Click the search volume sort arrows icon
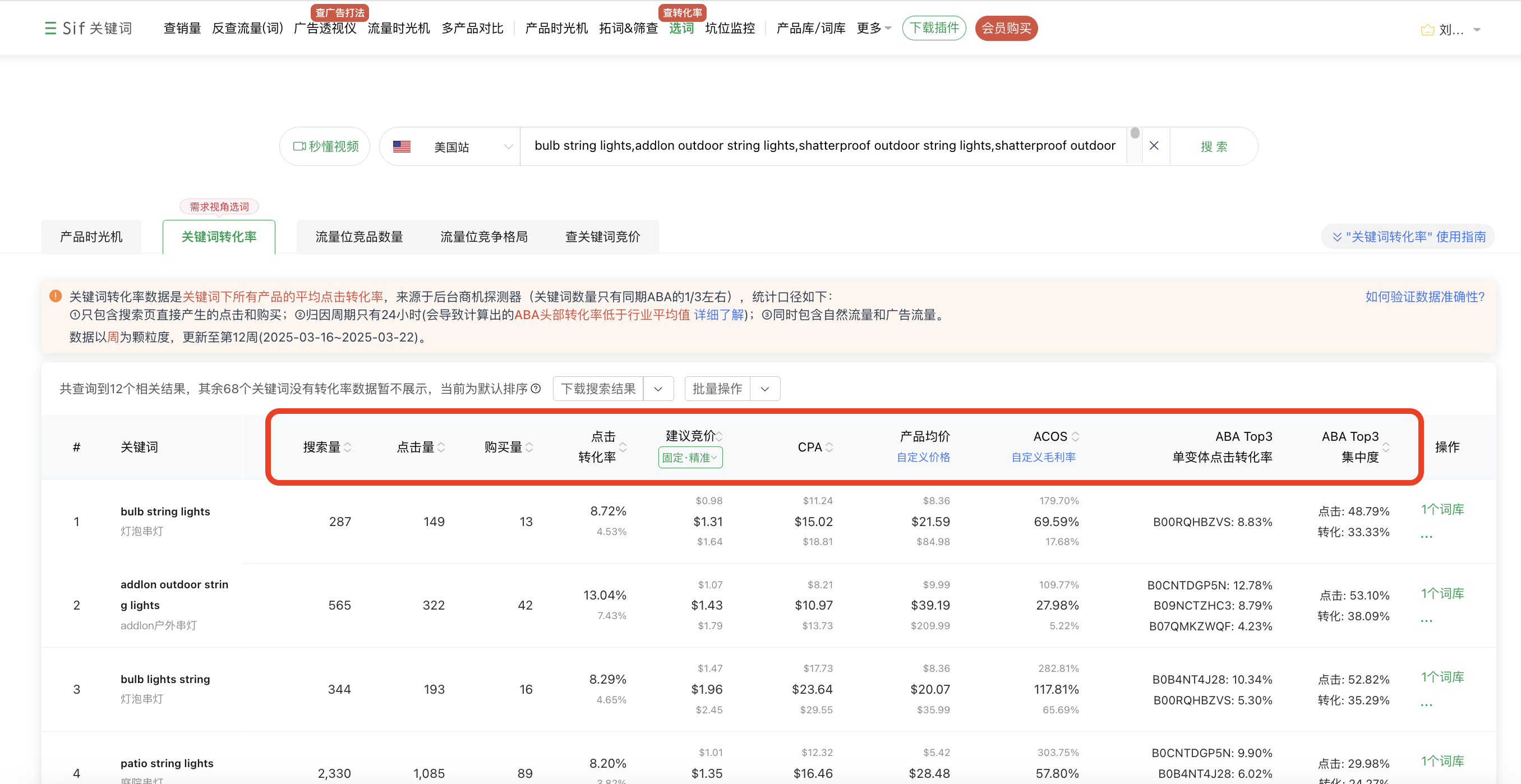Image resolution: width=1521 pixels, height=784 pixels. [x=348, y=448]
